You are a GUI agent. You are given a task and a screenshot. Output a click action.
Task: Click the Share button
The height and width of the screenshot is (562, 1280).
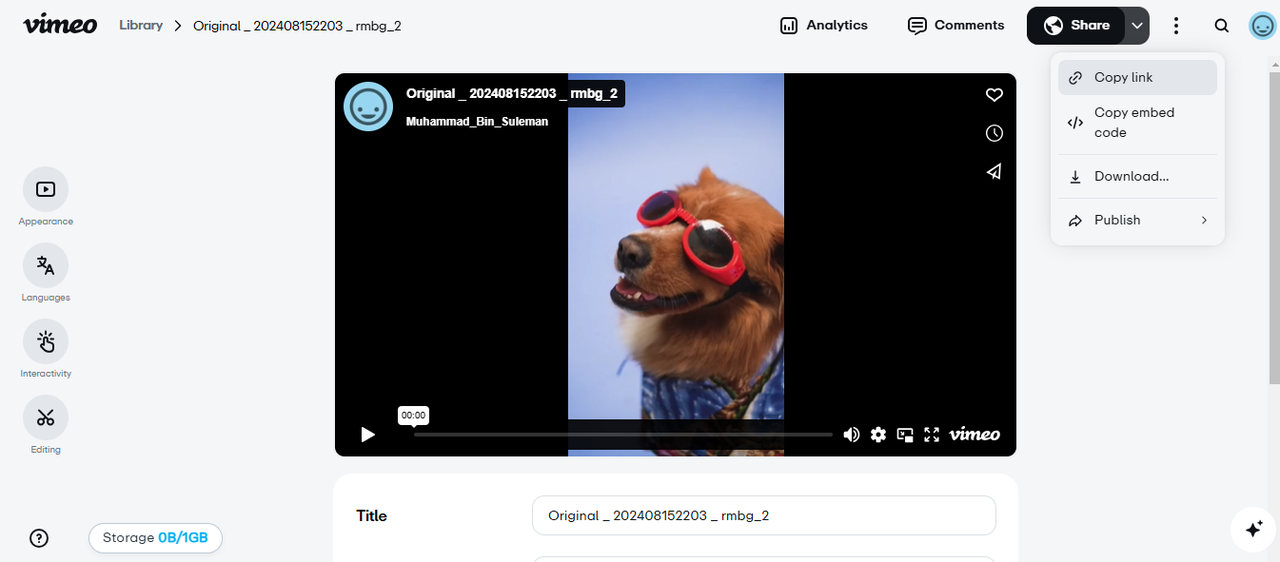pyautogui.click(x=1076, y=26)
